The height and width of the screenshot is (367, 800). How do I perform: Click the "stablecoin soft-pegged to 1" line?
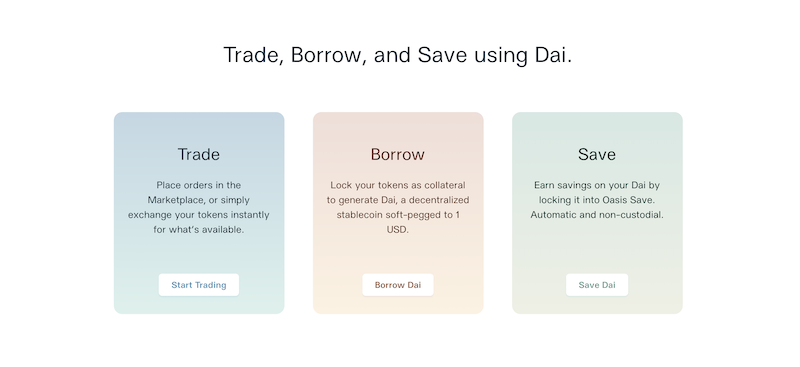398,215
